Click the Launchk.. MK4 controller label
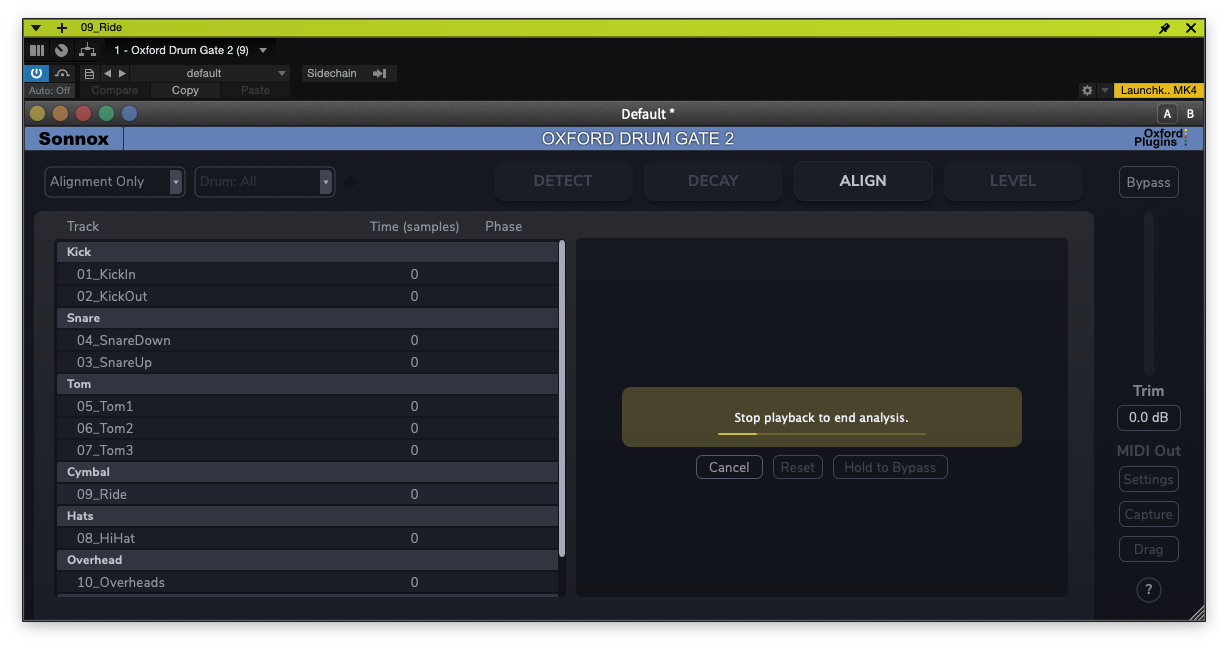 [x=1158, y=90]
